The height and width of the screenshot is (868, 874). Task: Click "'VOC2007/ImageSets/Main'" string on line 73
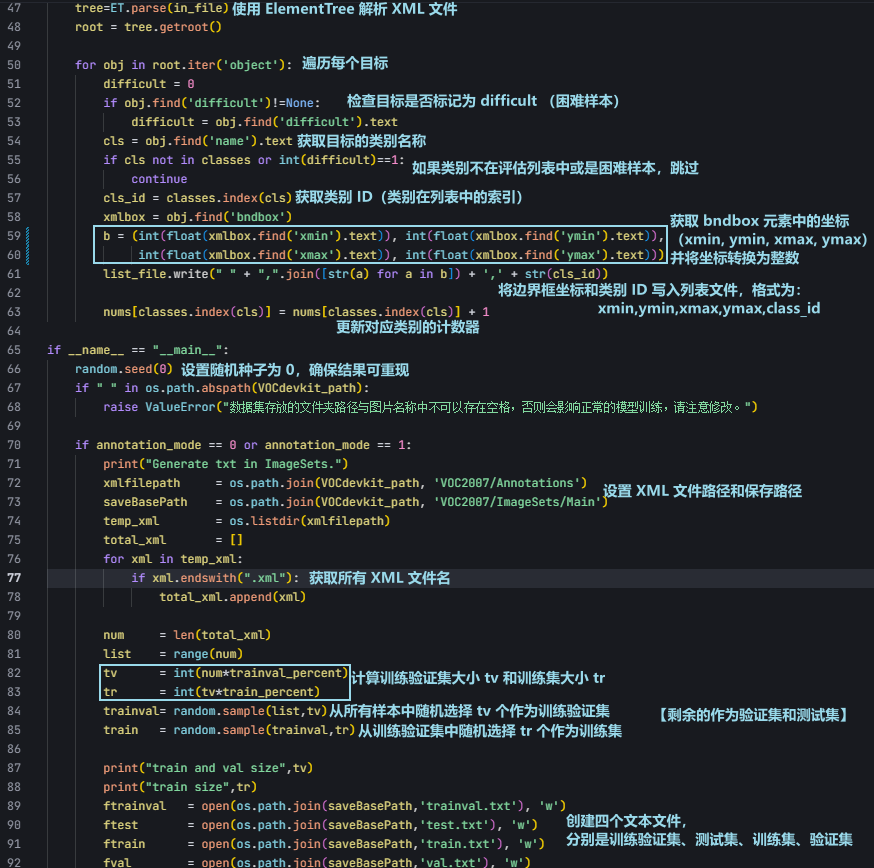coord(520,501)
